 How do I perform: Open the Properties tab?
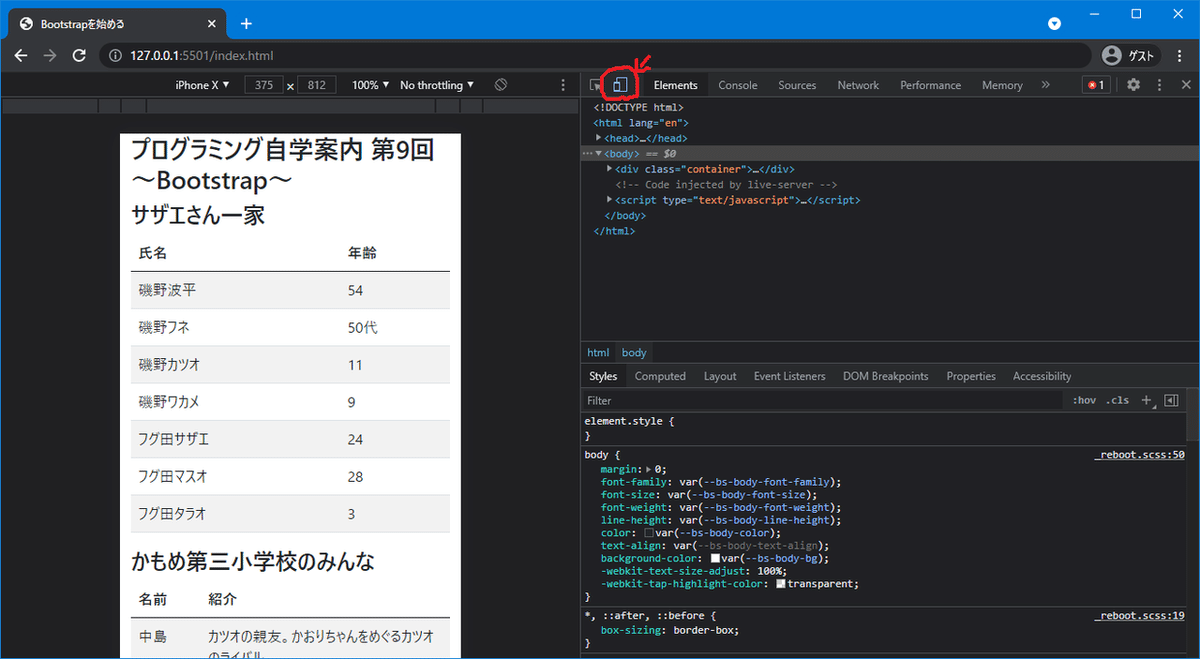click(971, 376)
